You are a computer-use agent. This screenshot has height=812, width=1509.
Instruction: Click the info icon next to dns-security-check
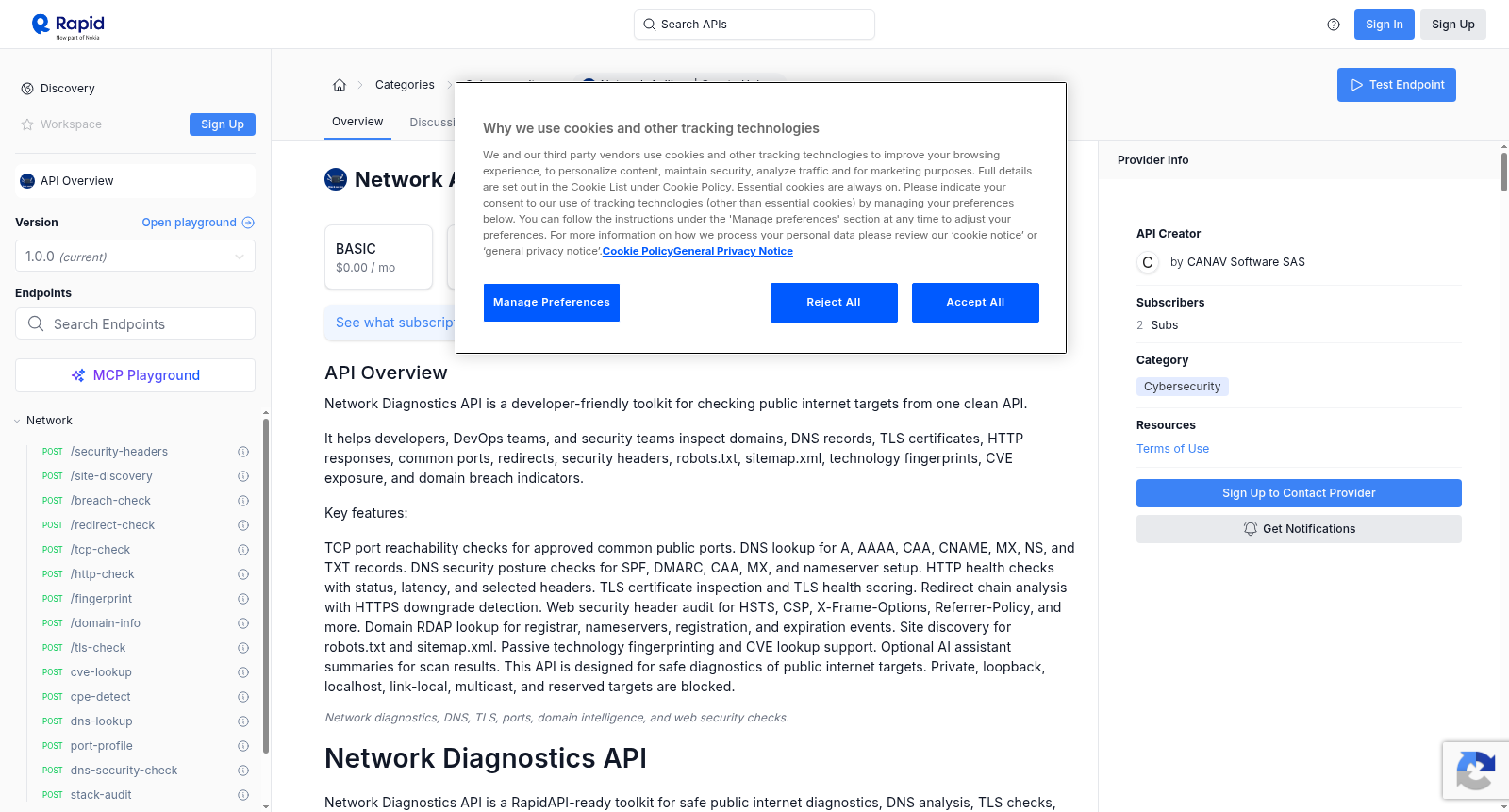[x=243, y=771]
